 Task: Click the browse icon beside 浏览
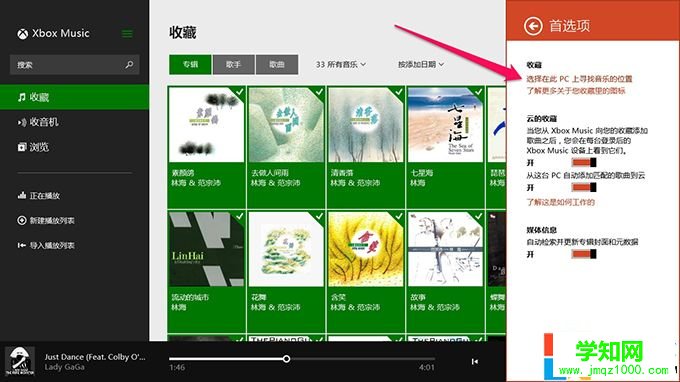pyautogui.click(x=22, y=147)
